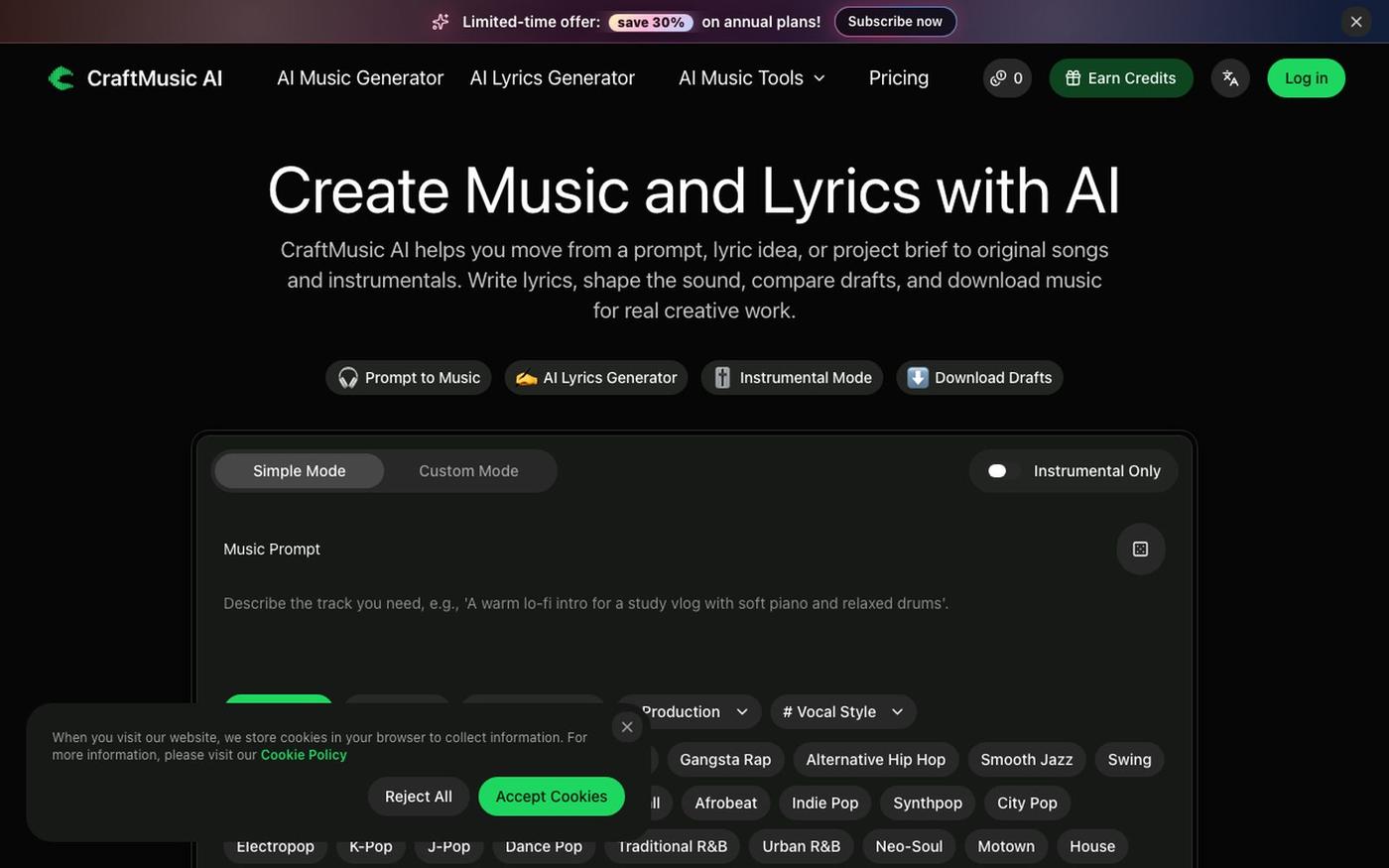
Task: Click the Log in button
Action: click(x=1306, y=78)
